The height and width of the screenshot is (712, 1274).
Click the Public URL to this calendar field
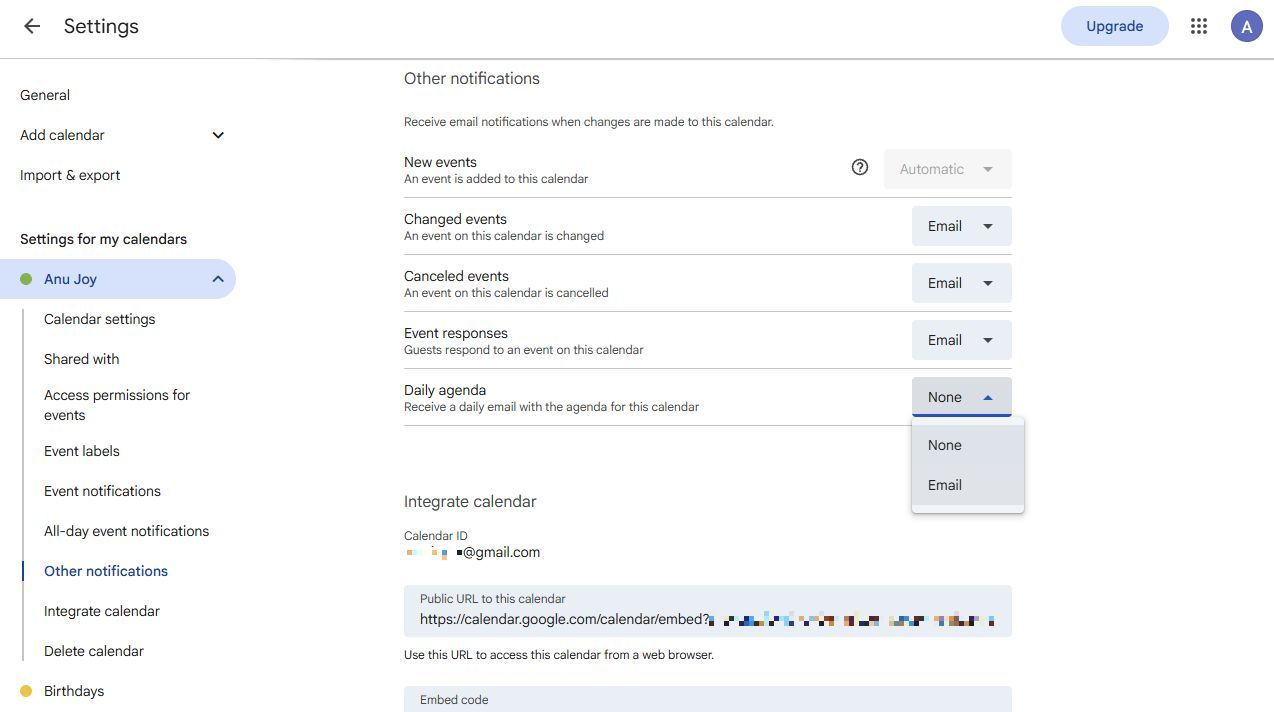pyautogui.click(x=707, y=611)
